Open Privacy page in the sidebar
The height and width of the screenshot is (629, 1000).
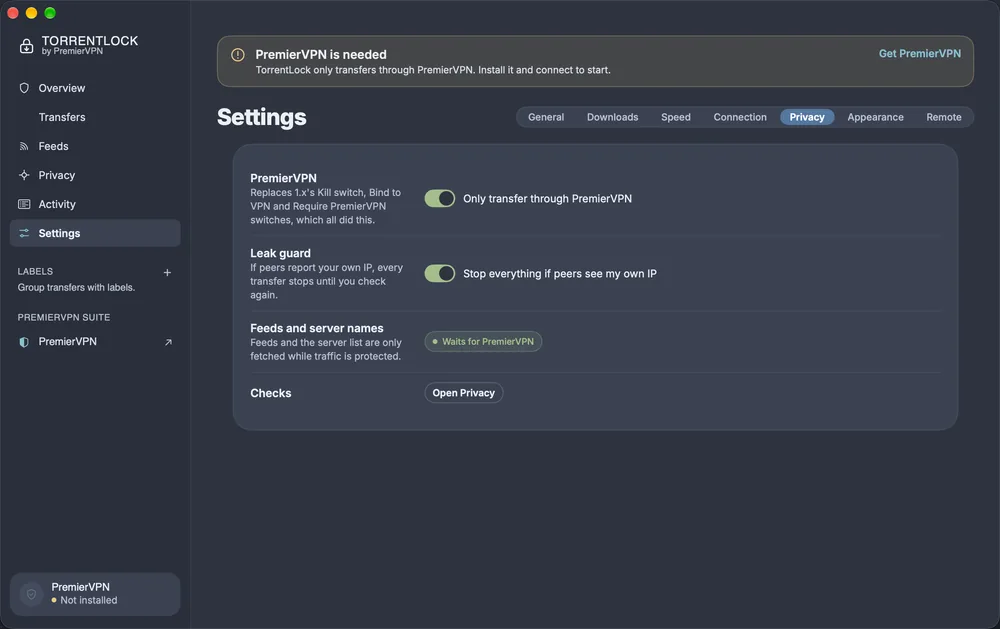(95, 175)
